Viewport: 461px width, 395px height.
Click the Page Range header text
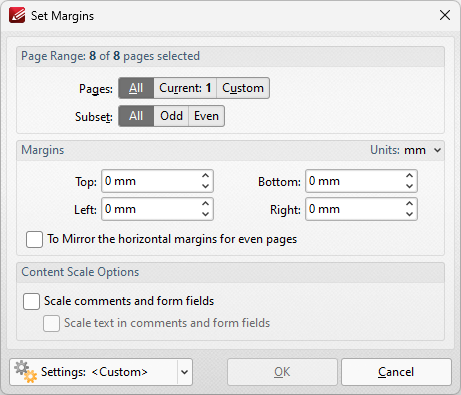[x=110, y=56]
